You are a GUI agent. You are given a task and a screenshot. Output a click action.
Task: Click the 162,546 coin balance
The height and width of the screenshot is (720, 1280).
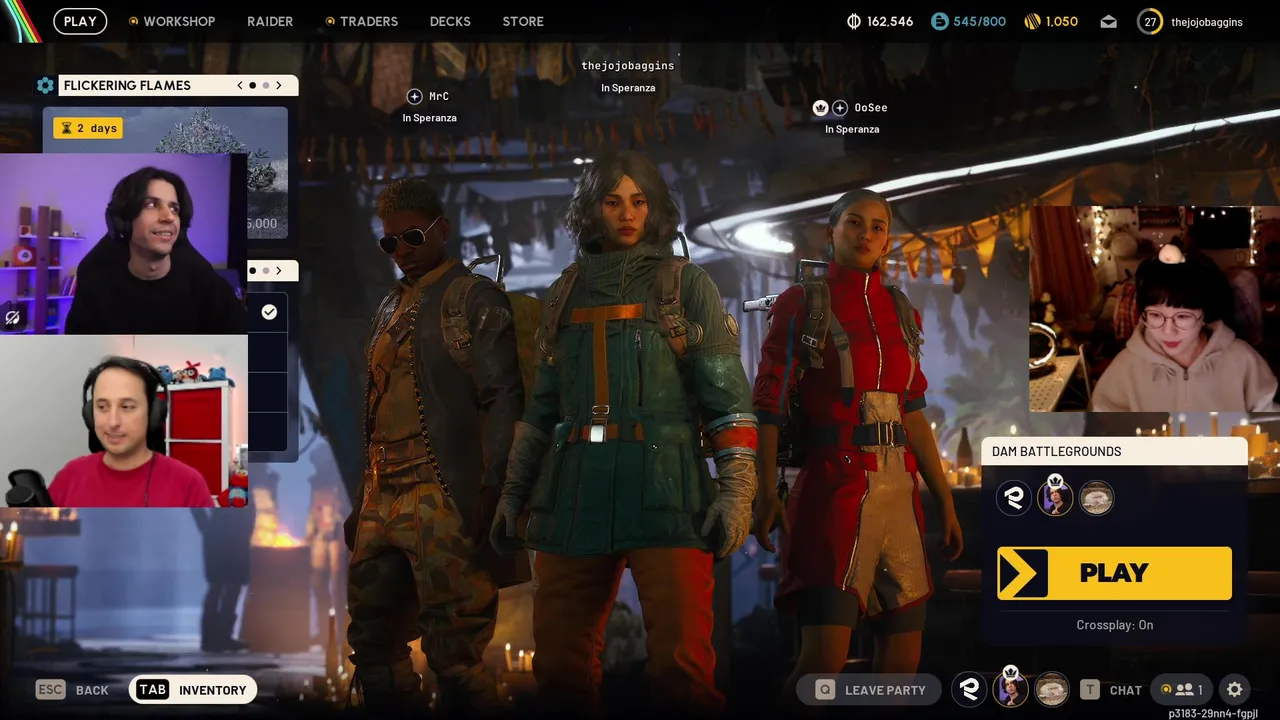point(890,21)
